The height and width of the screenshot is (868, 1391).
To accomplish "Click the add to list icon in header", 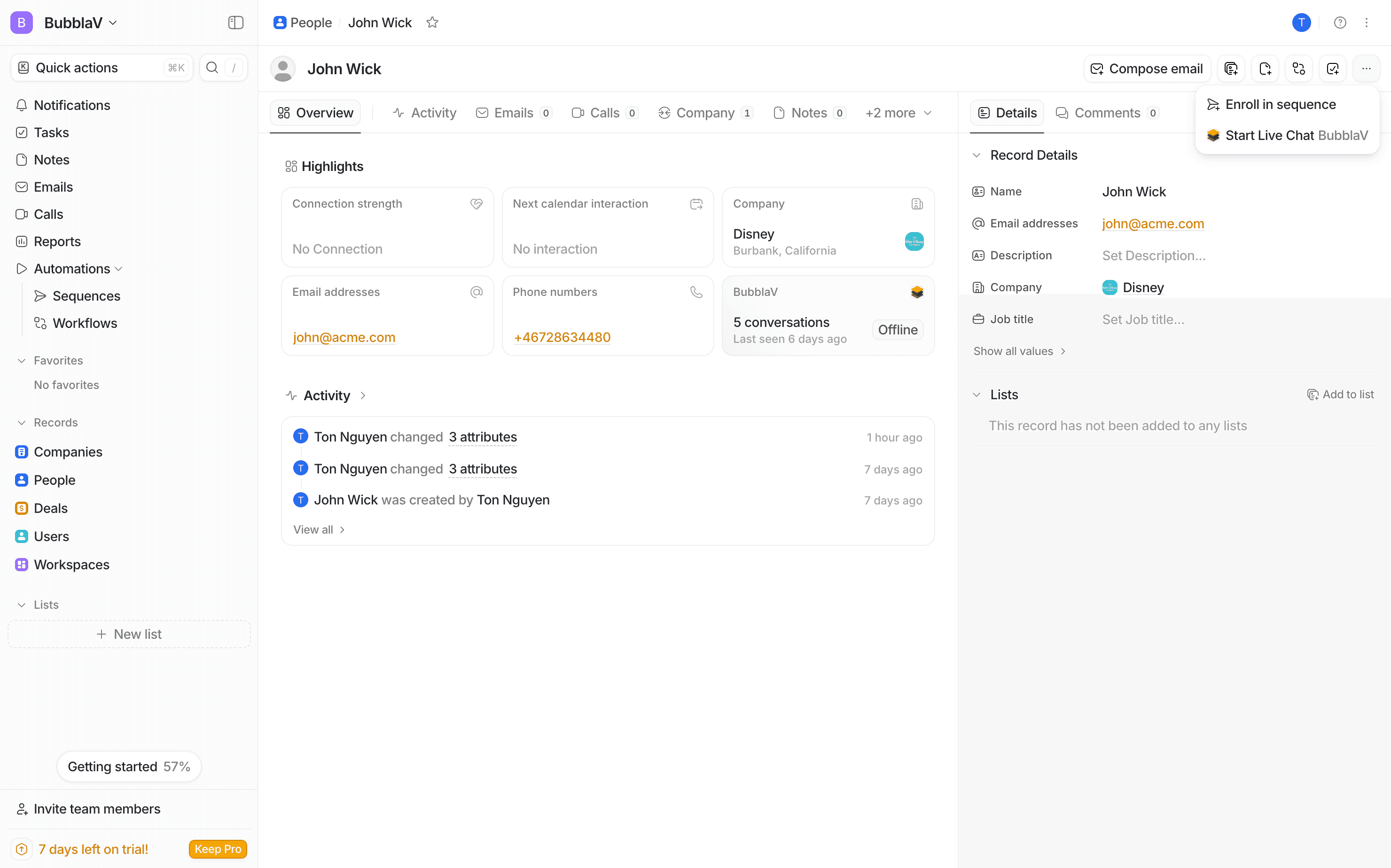I will tap(1231, 69).
